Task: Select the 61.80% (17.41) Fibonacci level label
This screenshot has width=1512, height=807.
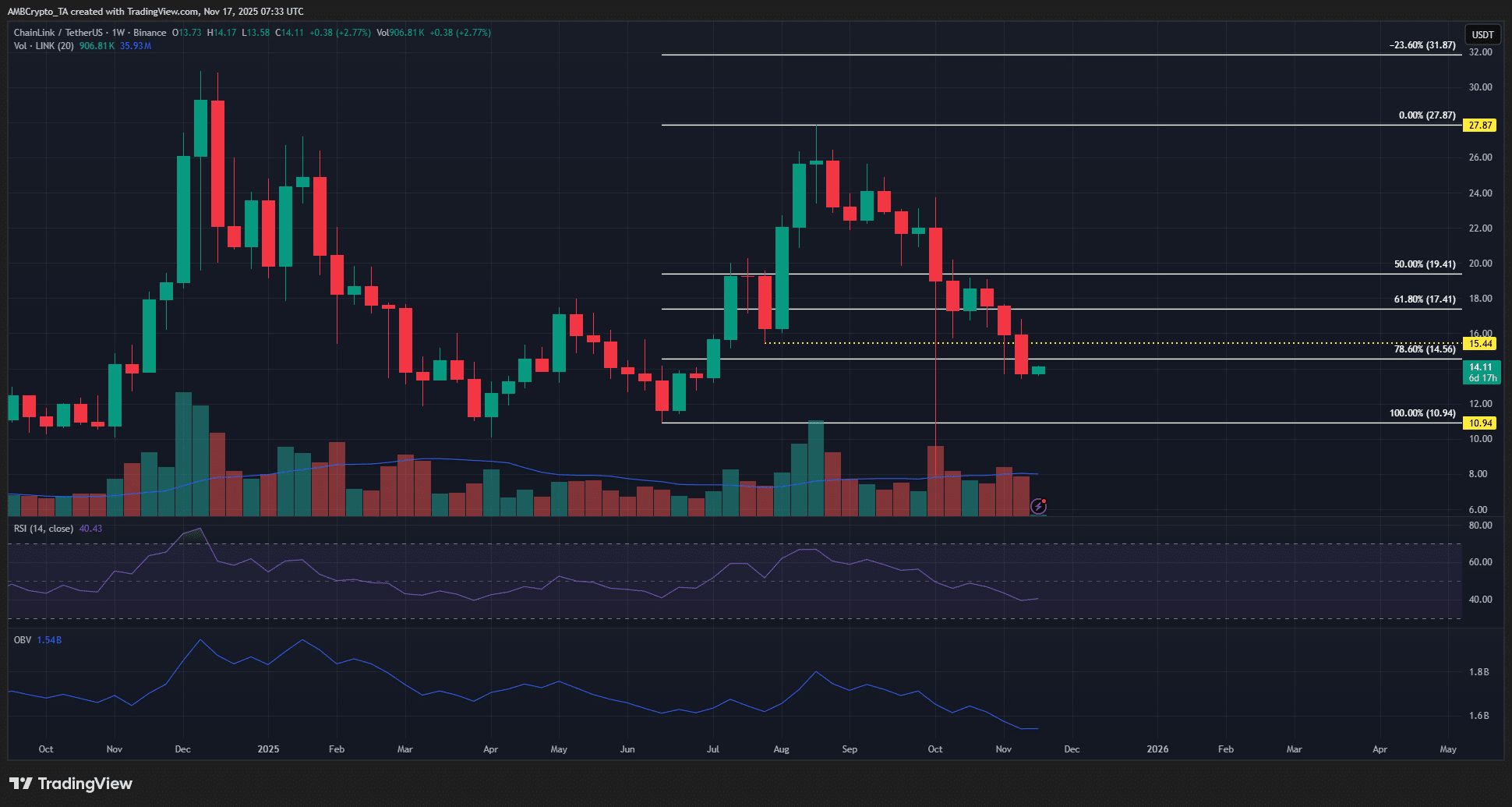Action: tap(1424, 299)
